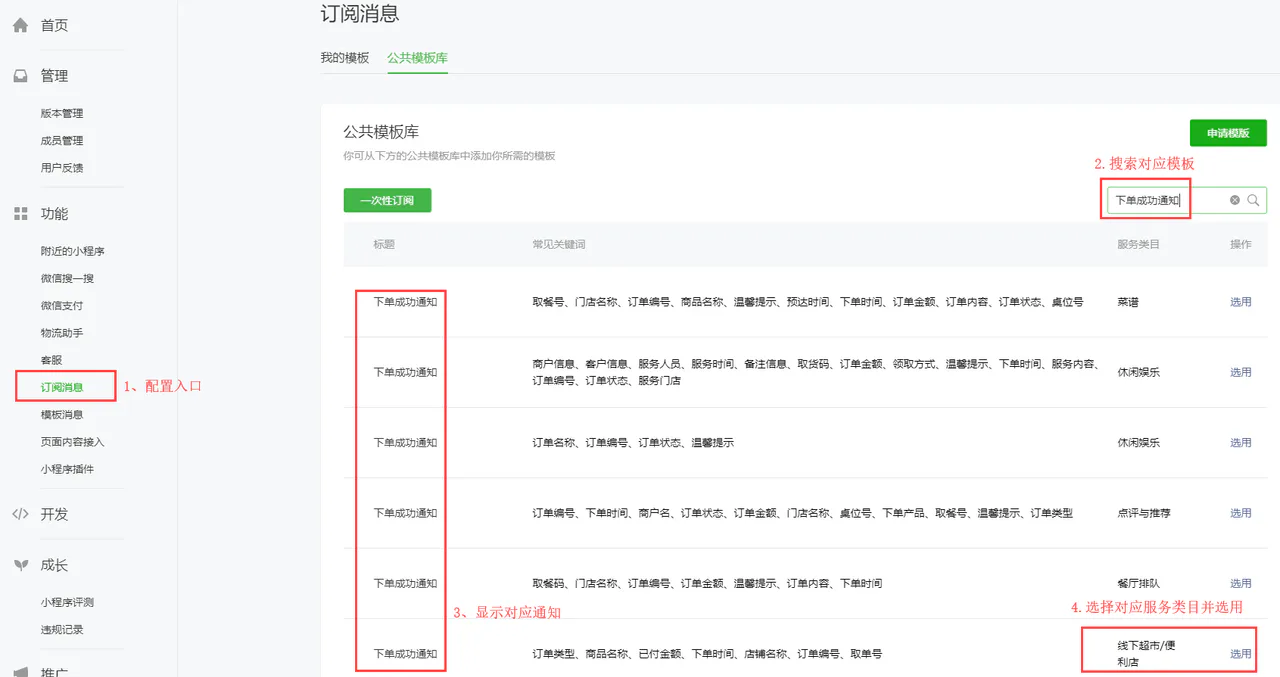This screenshot has width=1280, height=677.
Task: Click the 一次性订阅 button
Action: (x=387, y=200)
